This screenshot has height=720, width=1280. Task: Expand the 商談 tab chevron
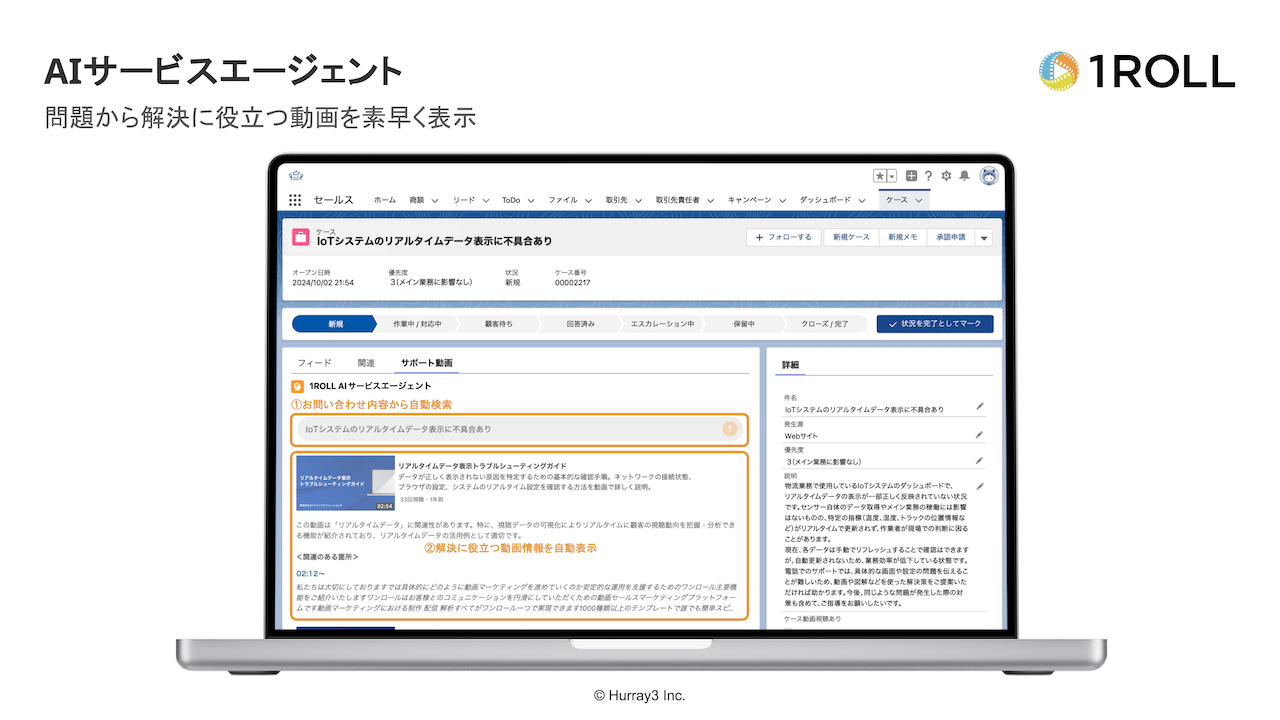pos(435,200)
